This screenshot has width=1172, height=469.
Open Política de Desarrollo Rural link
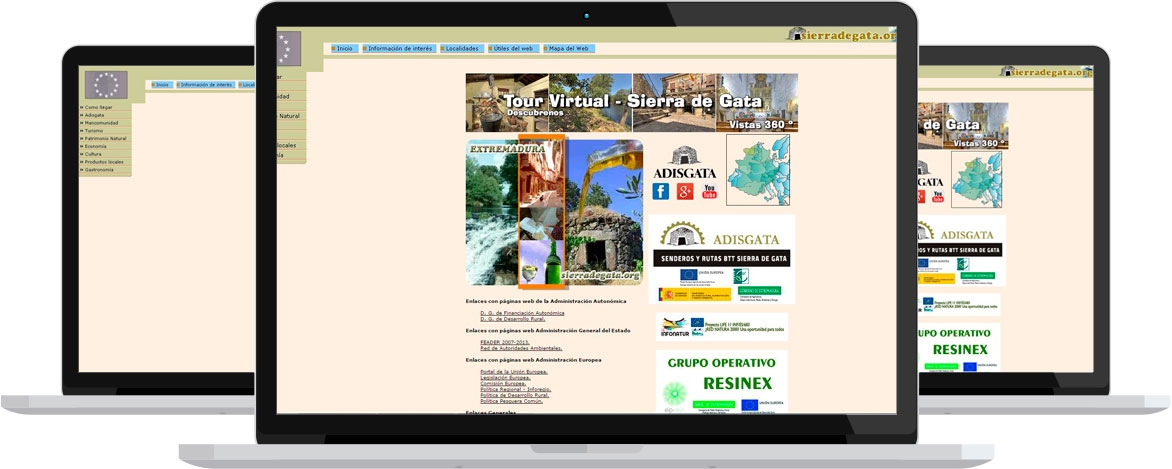click(516, 396)
